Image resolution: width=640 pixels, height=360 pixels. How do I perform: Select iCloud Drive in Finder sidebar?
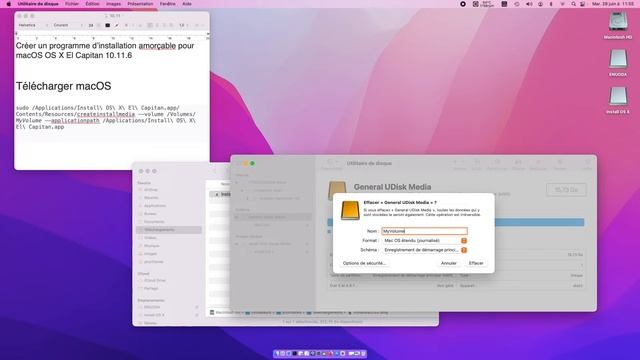(x=169, y=281)
